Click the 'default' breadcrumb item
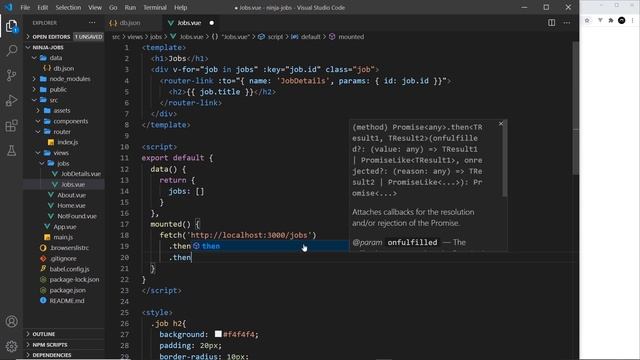The height and width of the screenshot is (360, 640). coord(306,37)
